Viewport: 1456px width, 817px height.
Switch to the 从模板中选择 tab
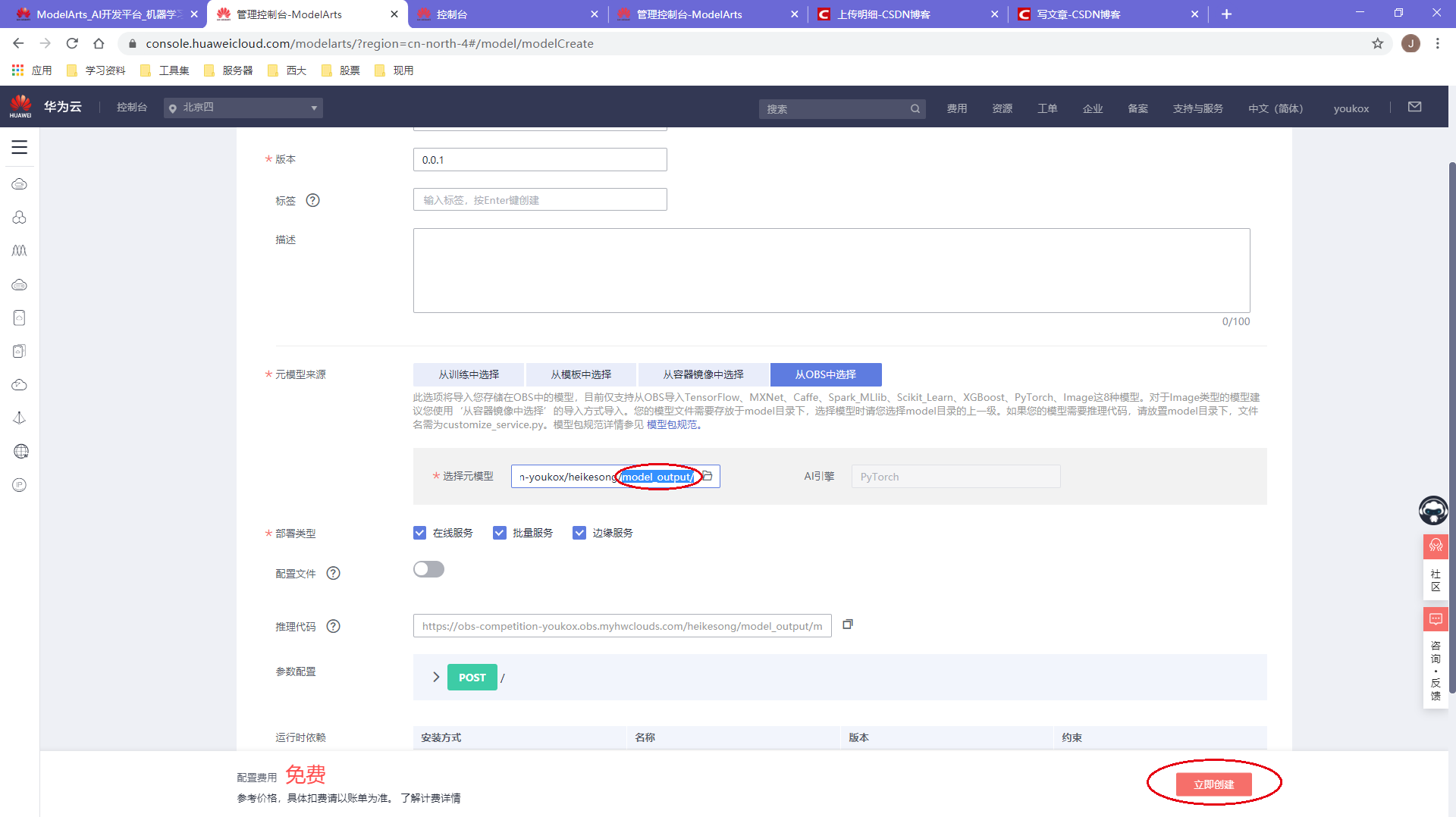point(581,374)
